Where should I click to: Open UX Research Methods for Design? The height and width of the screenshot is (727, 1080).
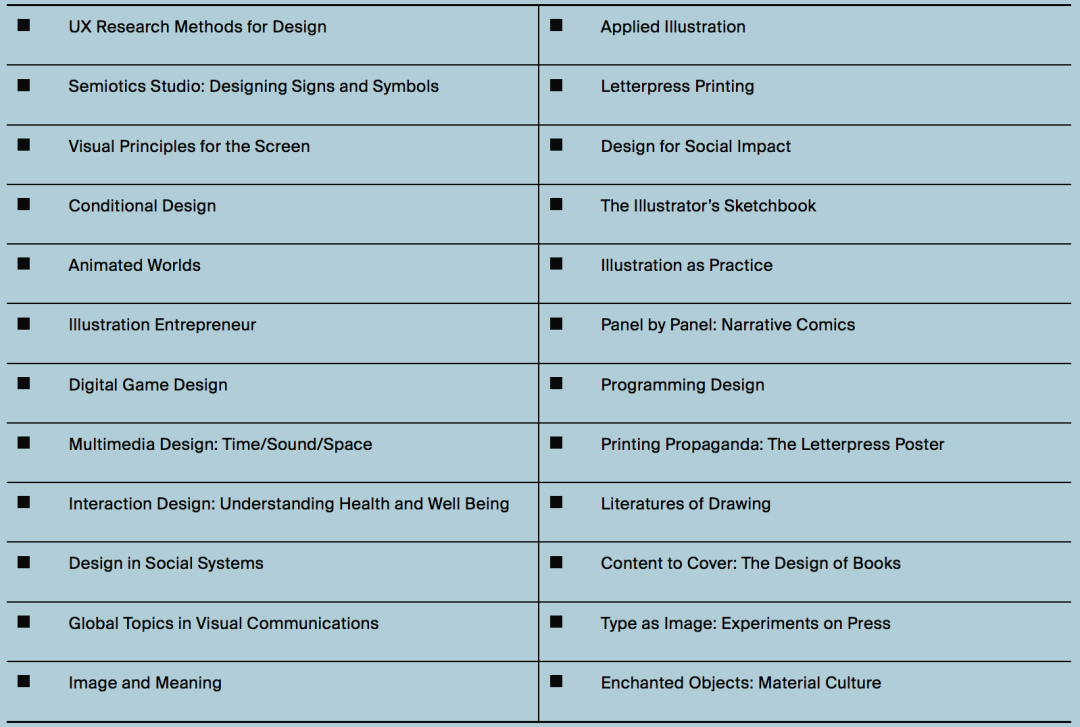[197, 27]
